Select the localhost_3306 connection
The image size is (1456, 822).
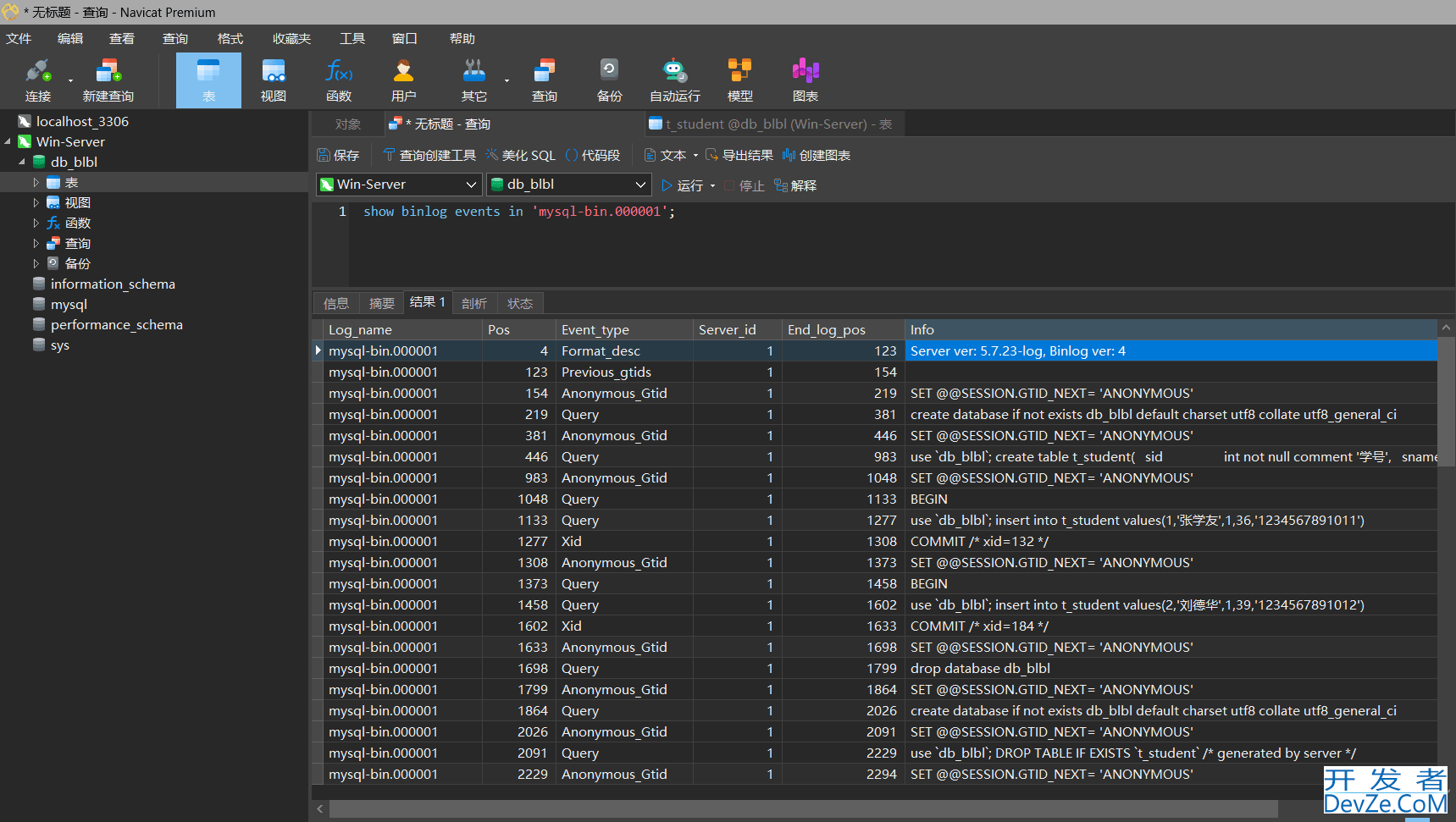pyautogui.click(x=82, y=121)
